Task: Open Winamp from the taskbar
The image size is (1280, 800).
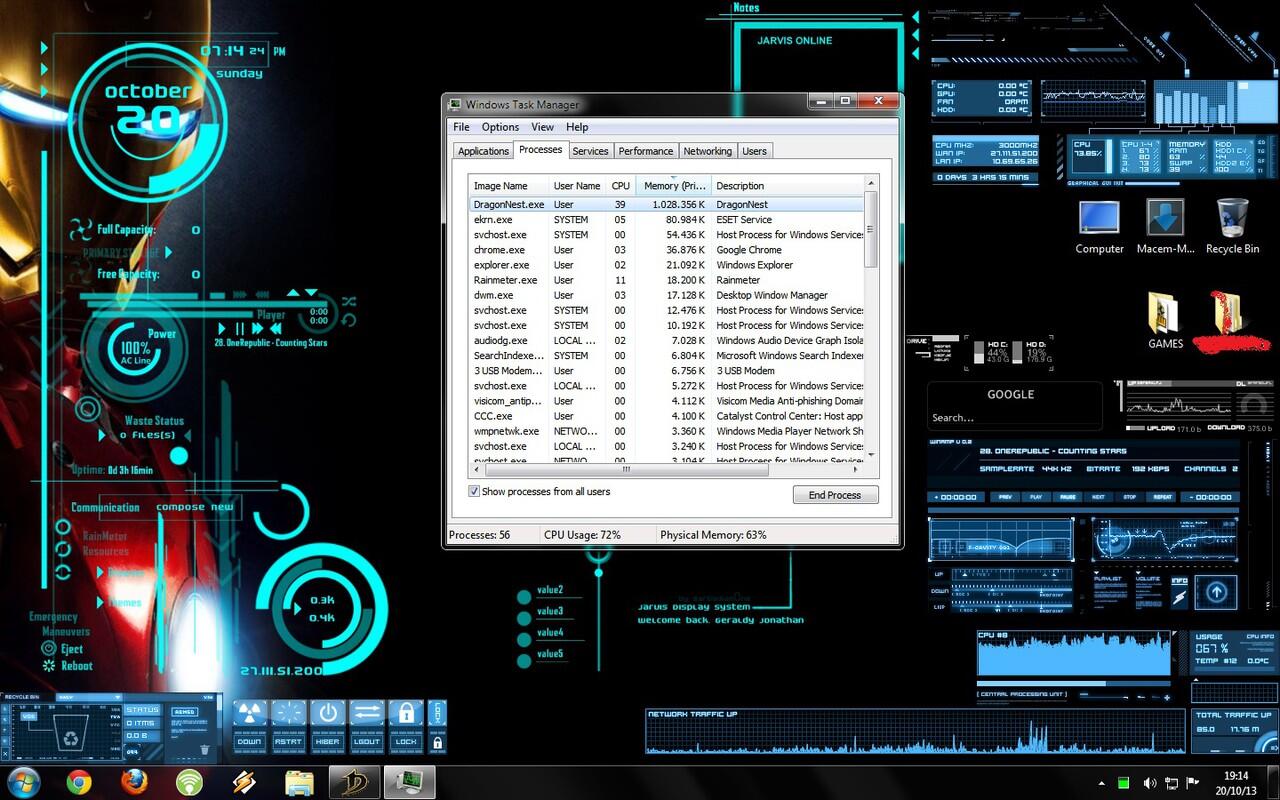Action: [244, 781]
